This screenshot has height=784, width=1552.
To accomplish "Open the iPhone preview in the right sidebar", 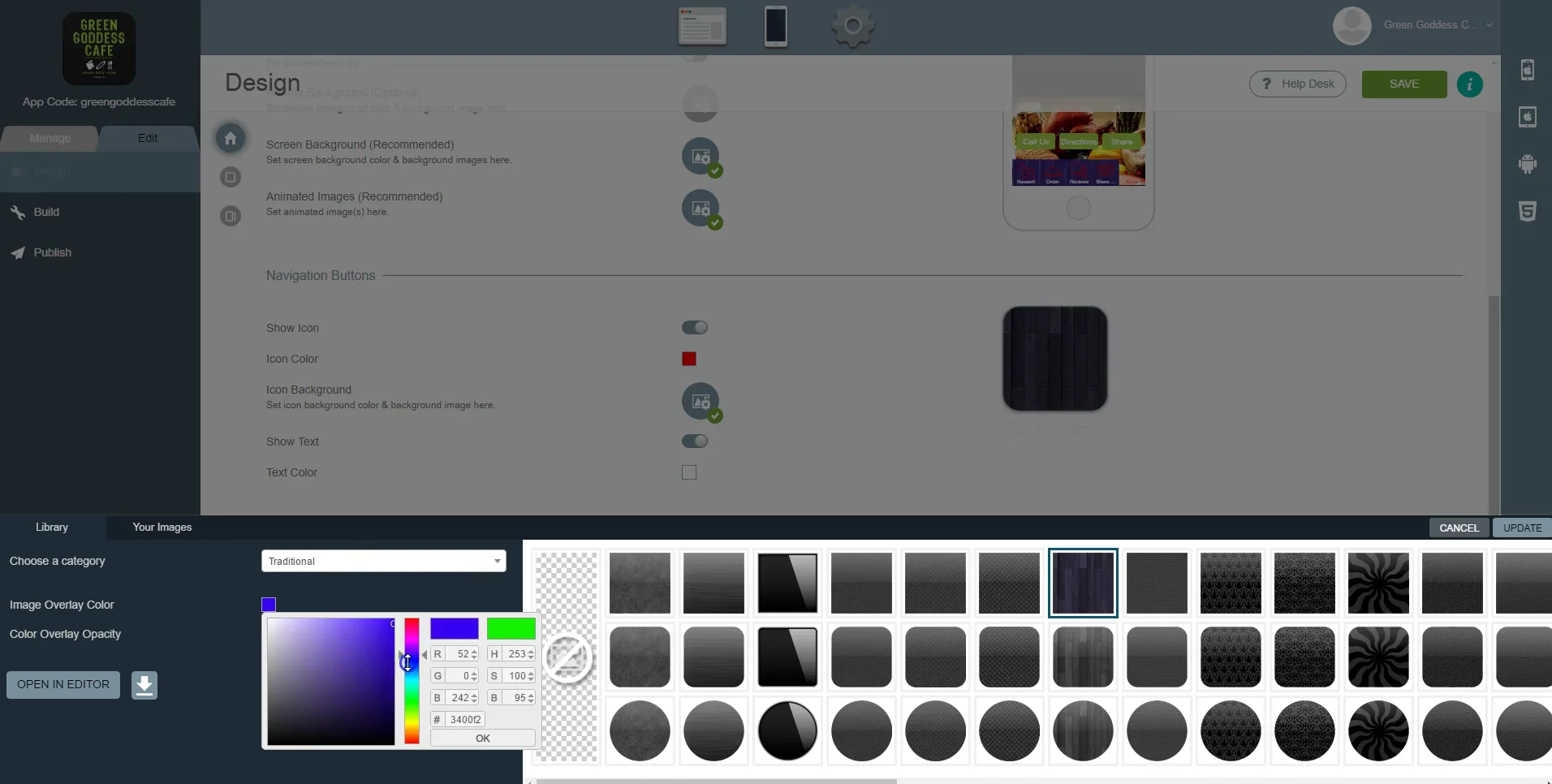I will pyautogui.click(x=1529, y=71).
